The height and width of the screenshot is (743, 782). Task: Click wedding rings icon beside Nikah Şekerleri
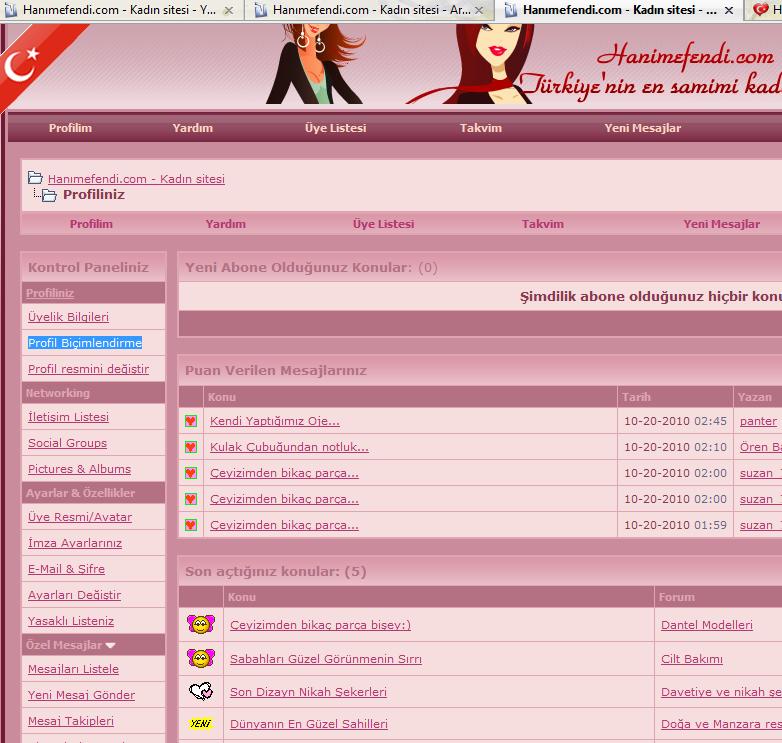tap(200, 691)
